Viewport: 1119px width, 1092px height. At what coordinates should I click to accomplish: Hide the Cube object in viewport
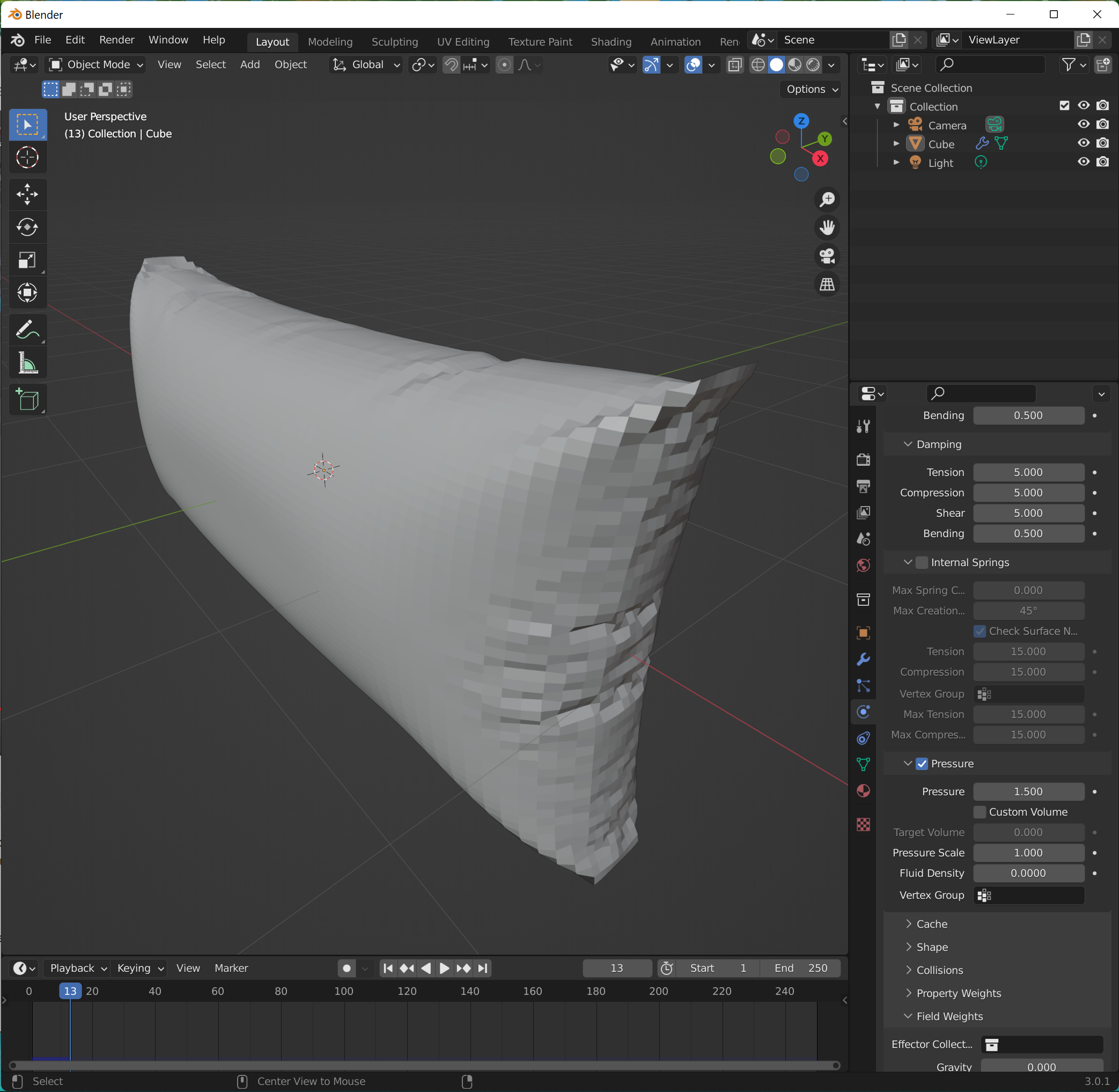[x=1083, y=143]
